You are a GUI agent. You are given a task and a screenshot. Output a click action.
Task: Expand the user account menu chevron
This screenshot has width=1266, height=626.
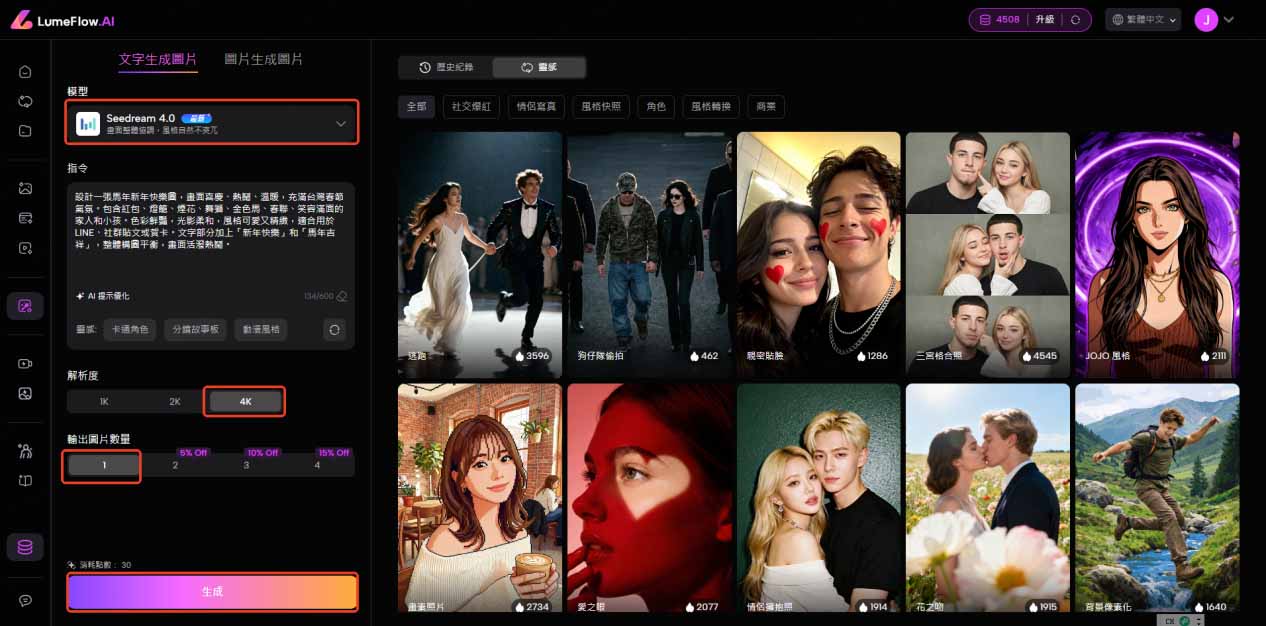(x=1229, y=19)
